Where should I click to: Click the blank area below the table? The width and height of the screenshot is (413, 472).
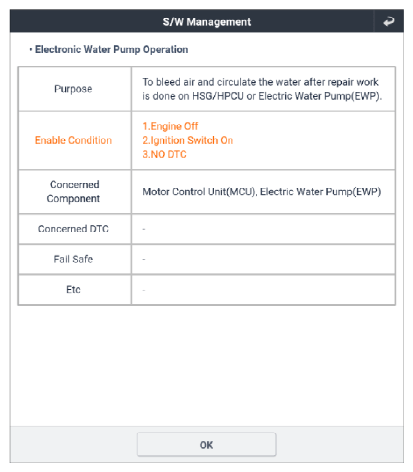pyautogui.click(x=207, y=365)
